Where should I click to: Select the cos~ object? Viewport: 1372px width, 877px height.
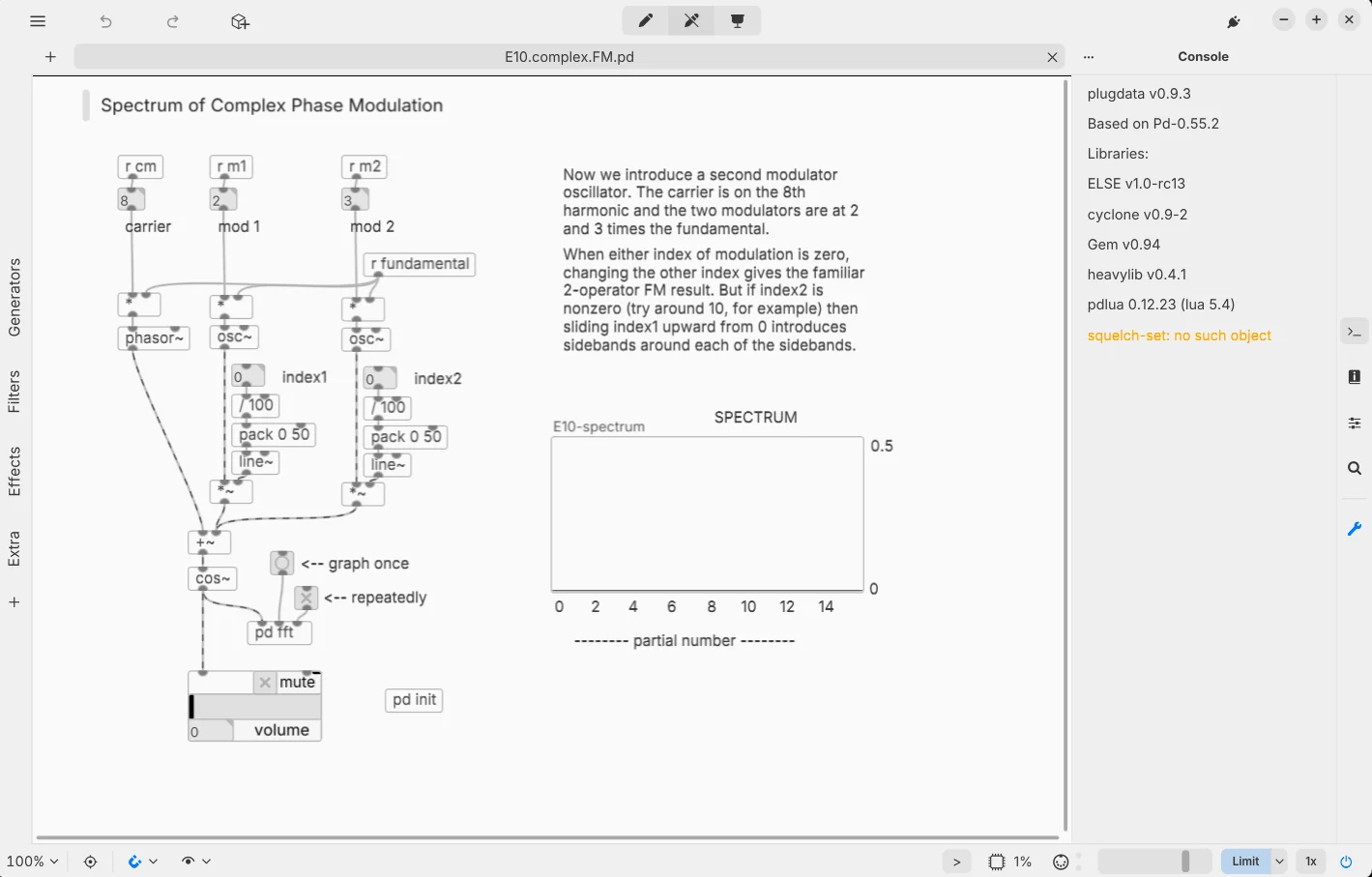pos(212,578)
